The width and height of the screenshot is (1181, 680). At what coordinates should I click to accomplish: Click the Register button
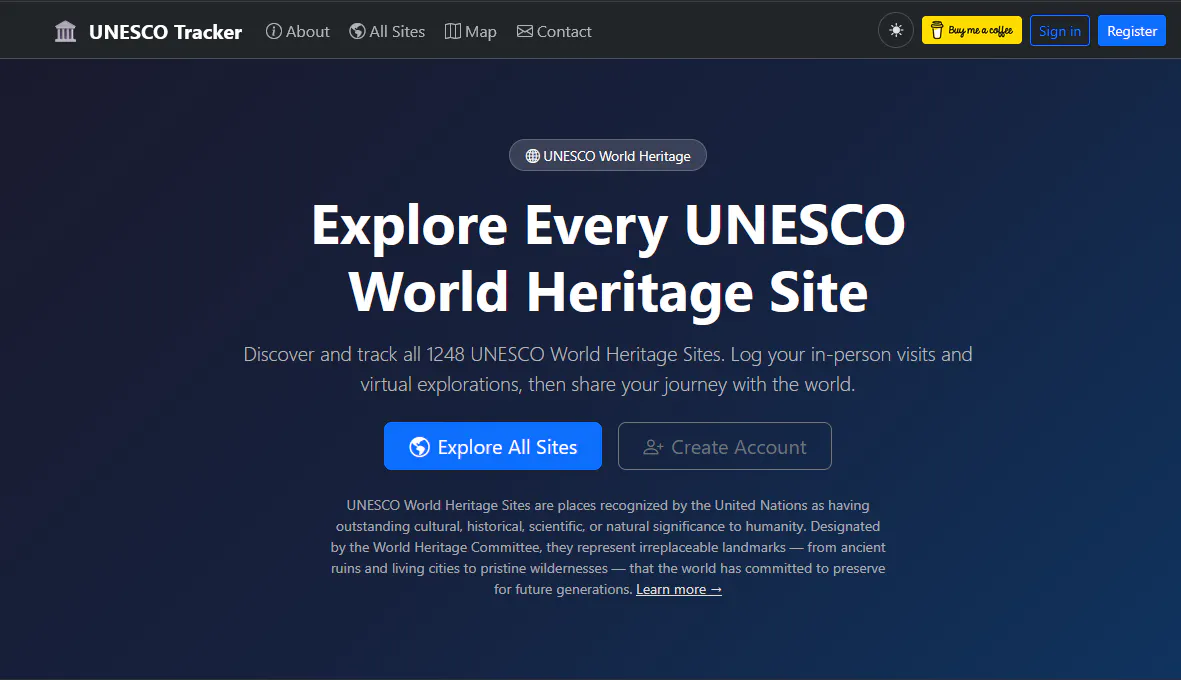click(1131, 31)
